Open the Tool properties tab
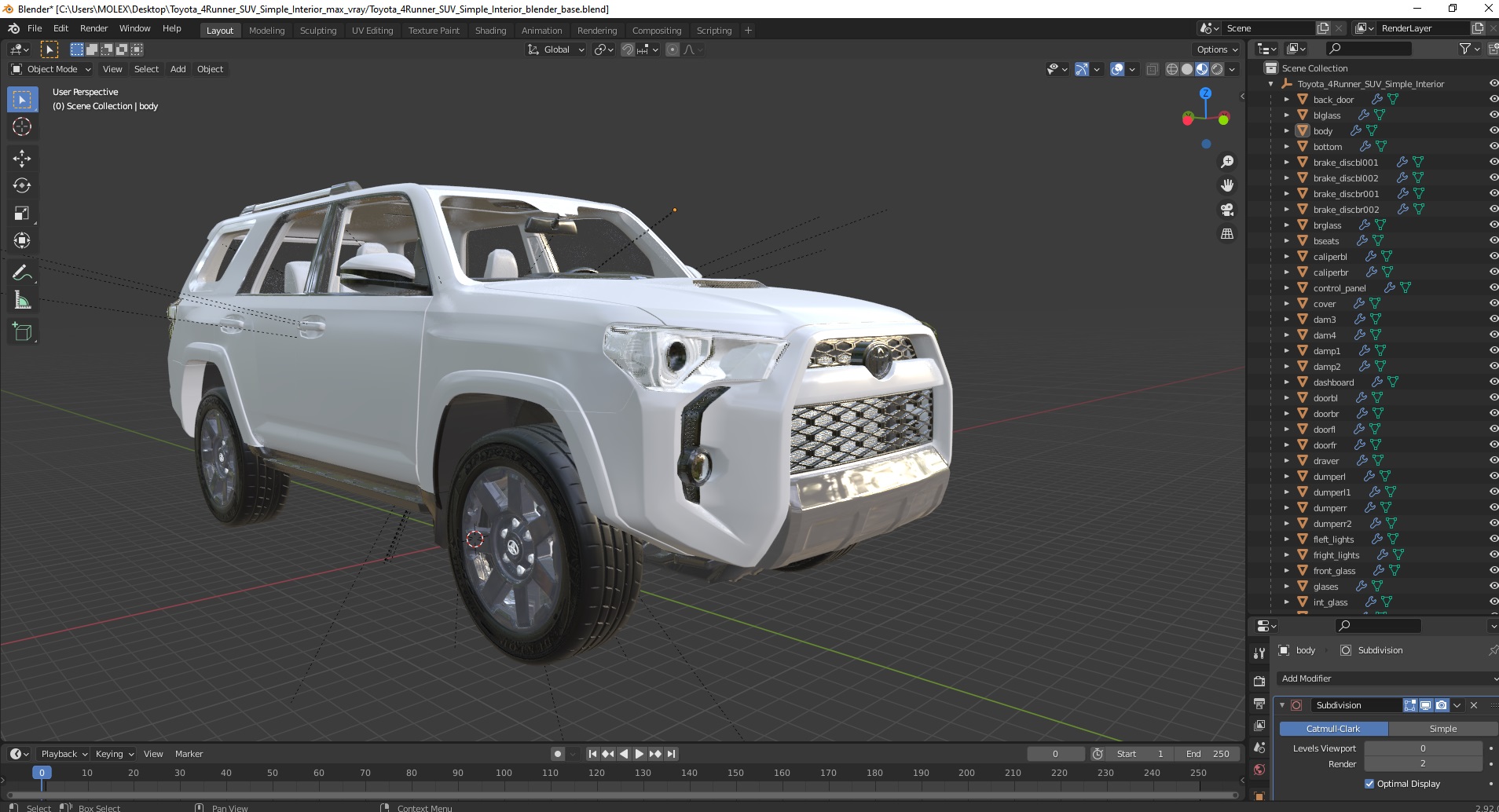This screenshot has height=812, width=1499. [x=1259, y=653]
